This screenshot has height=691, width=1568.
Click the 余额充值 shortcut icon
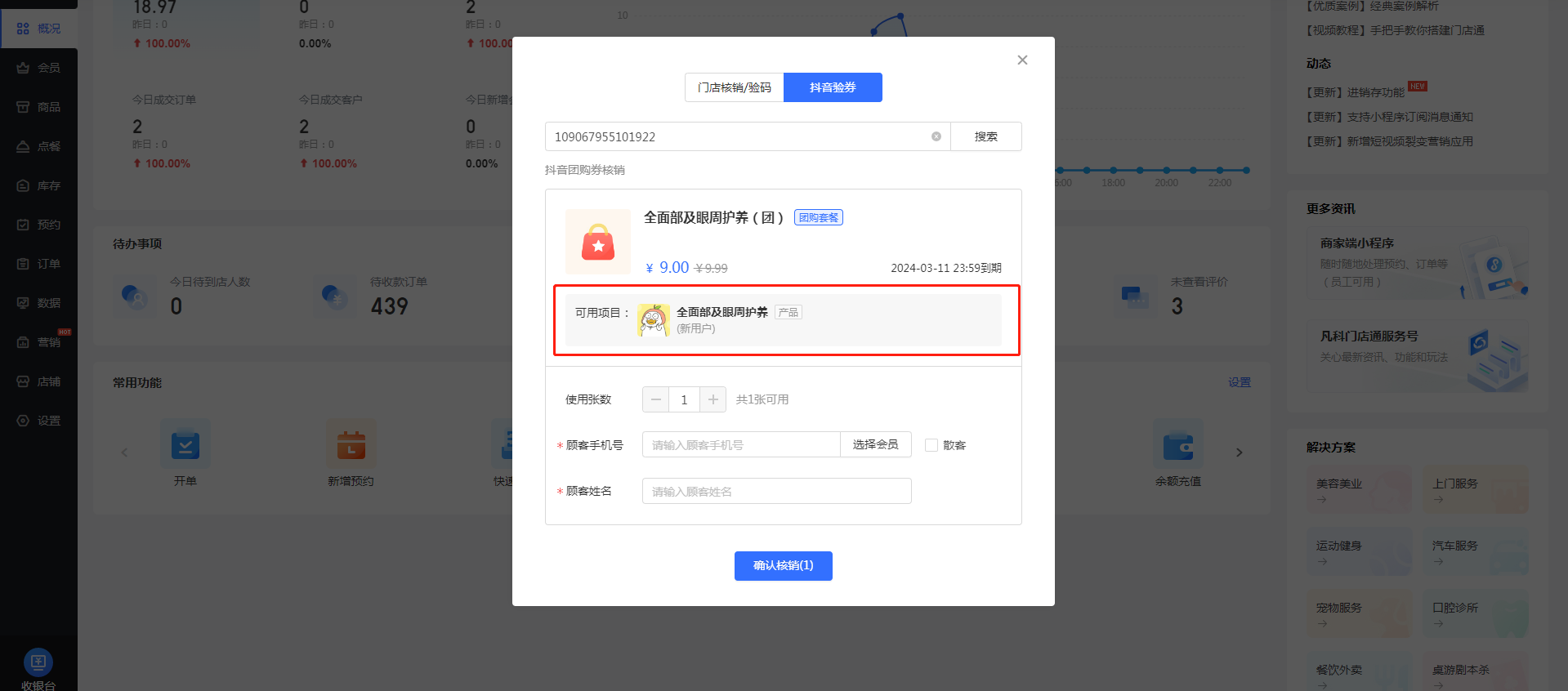(1178, 445)
